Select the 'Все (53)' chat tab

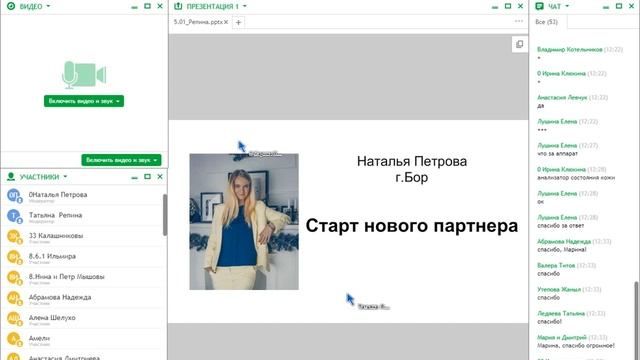point(547,22)
